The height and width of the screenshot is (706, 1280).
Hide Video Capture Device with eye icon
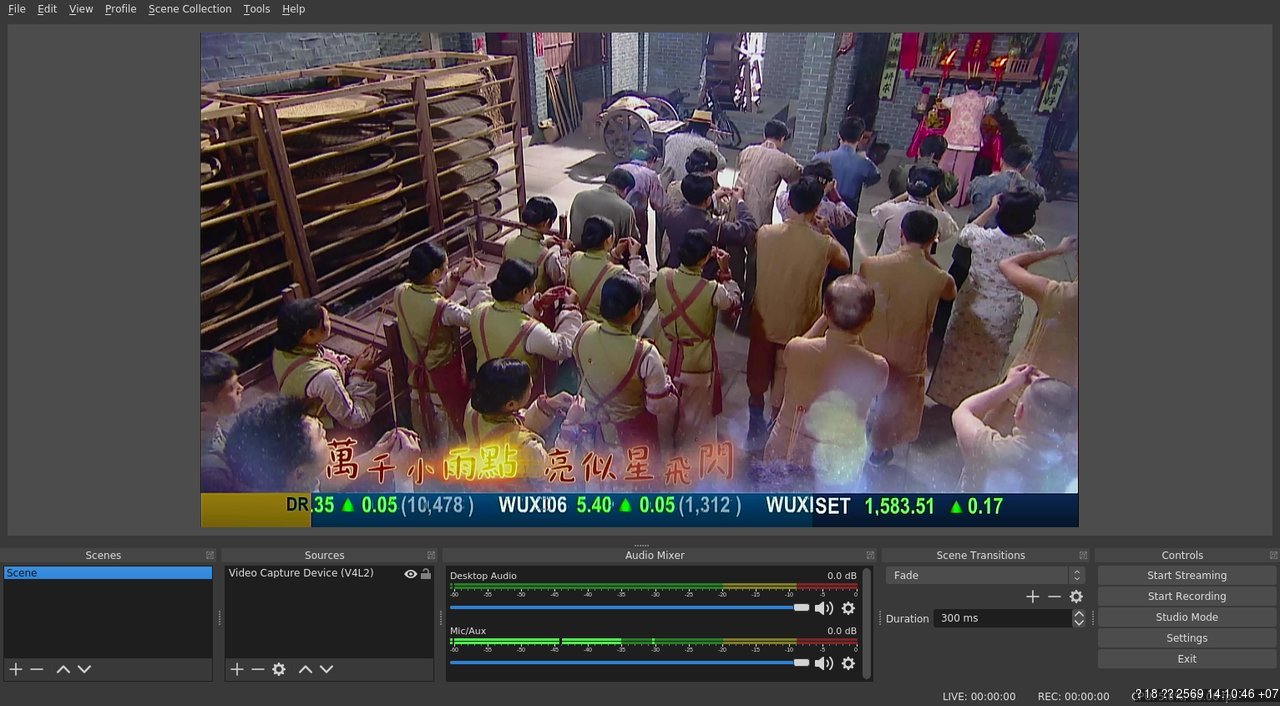tap(410, 574)
